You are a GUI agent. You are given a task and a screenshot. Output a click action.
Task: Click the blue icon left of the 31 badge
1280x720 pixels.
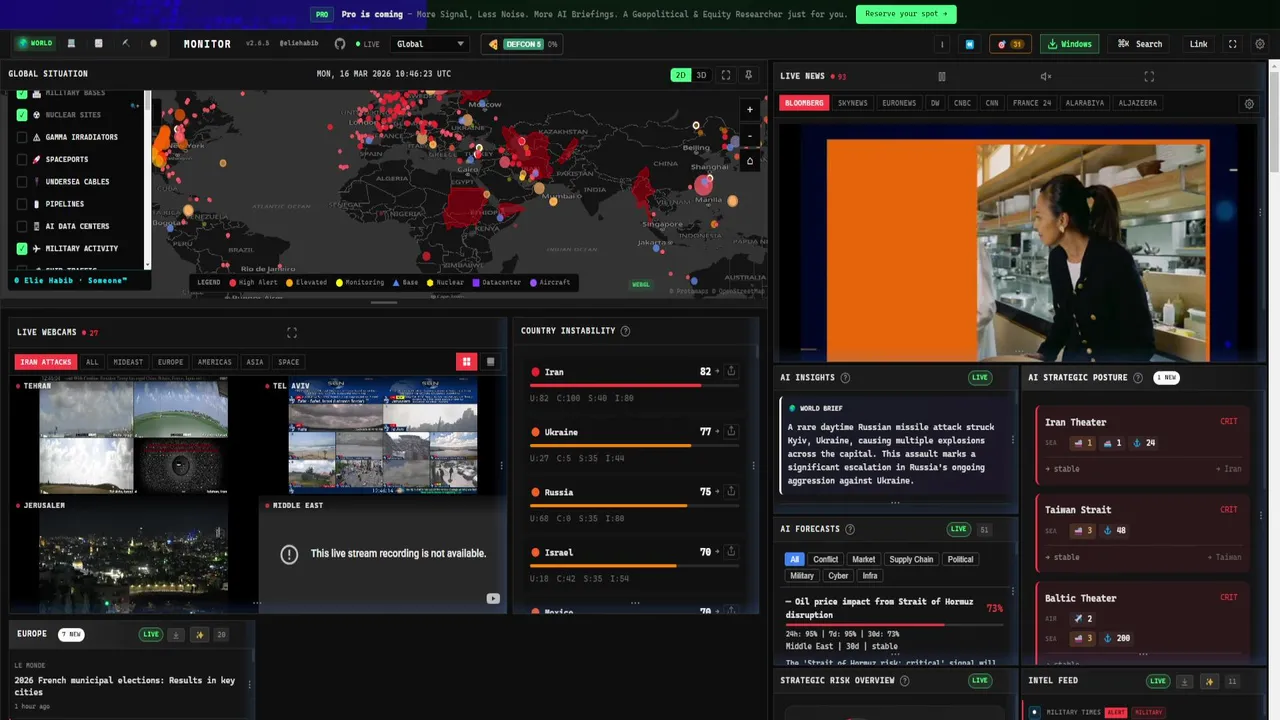click(969, 44)
